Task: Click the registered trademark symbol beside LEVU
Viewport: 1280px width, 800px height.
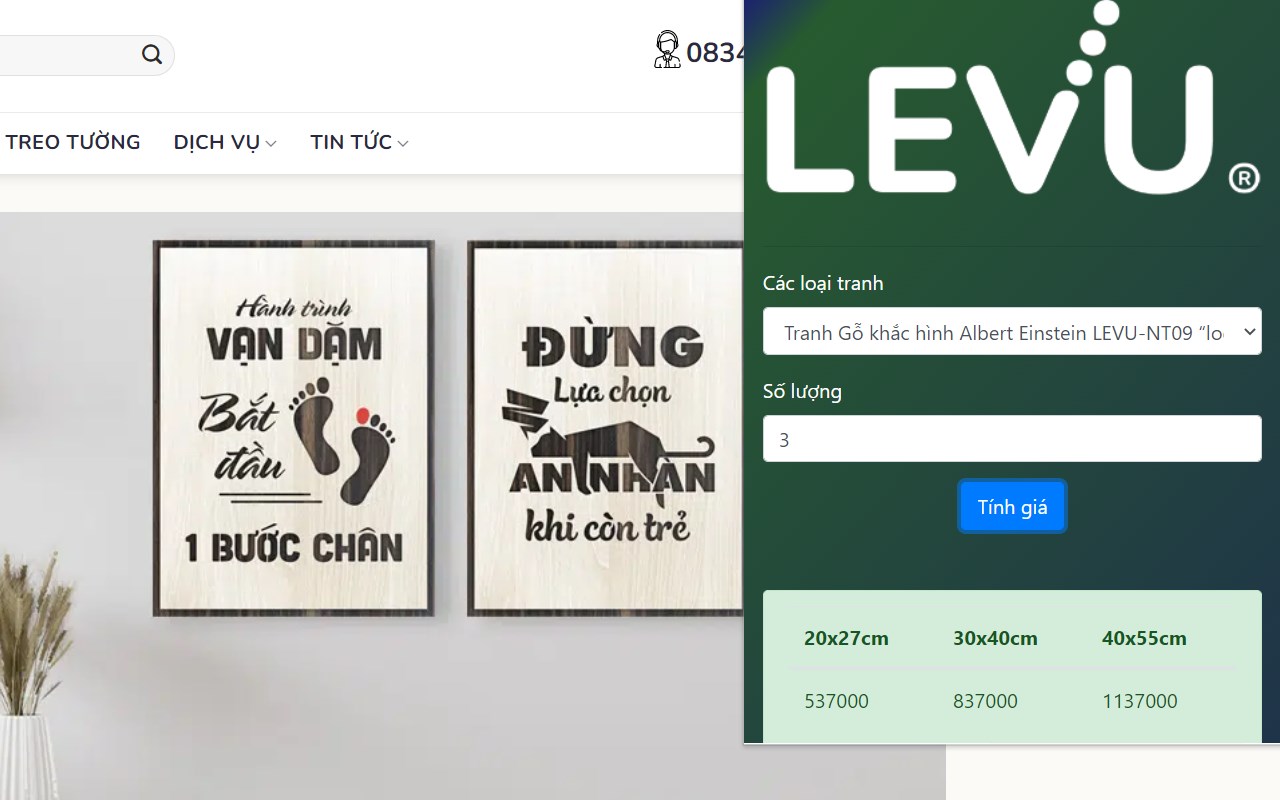Action: pos(1243,179)
